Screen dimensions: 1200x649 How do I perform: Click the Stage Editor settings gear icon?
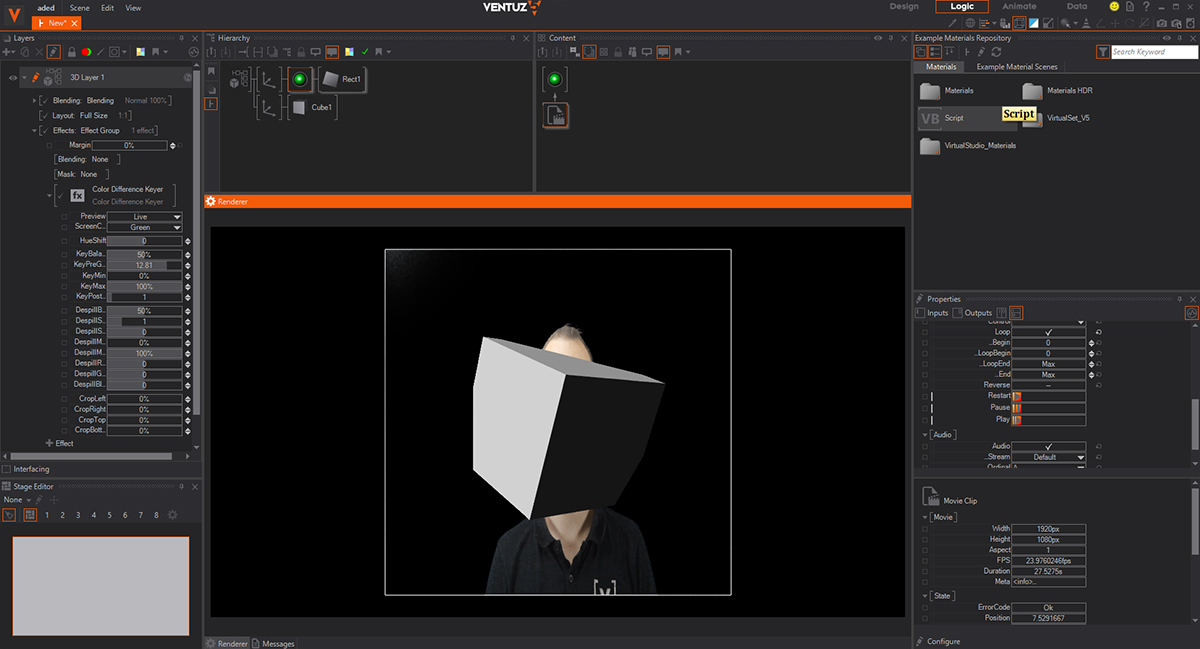pyautogui.click(x=172, y=515)
